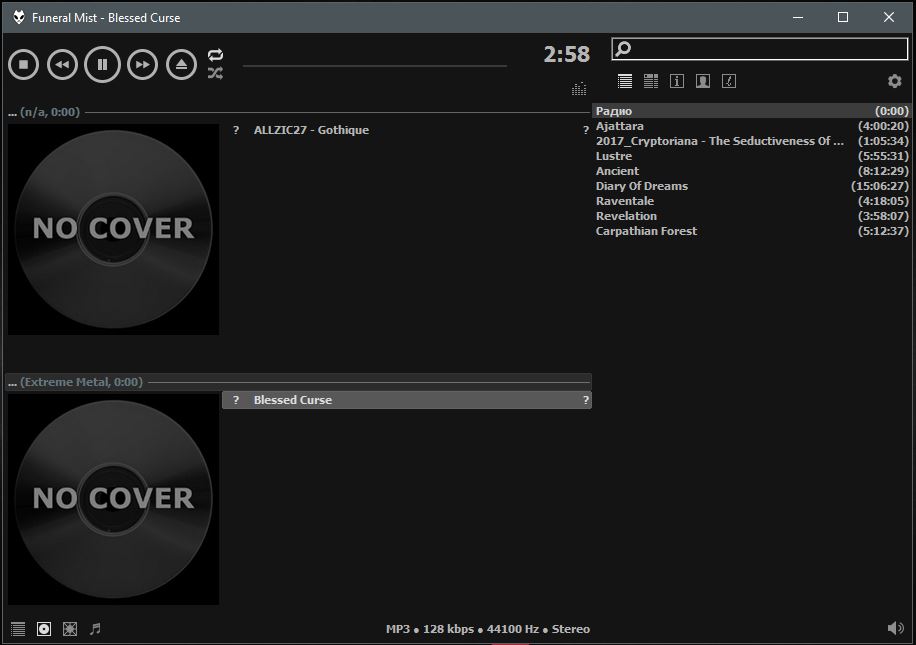
Task: Toggle repeat playback mode
Action: click(215, 55)
